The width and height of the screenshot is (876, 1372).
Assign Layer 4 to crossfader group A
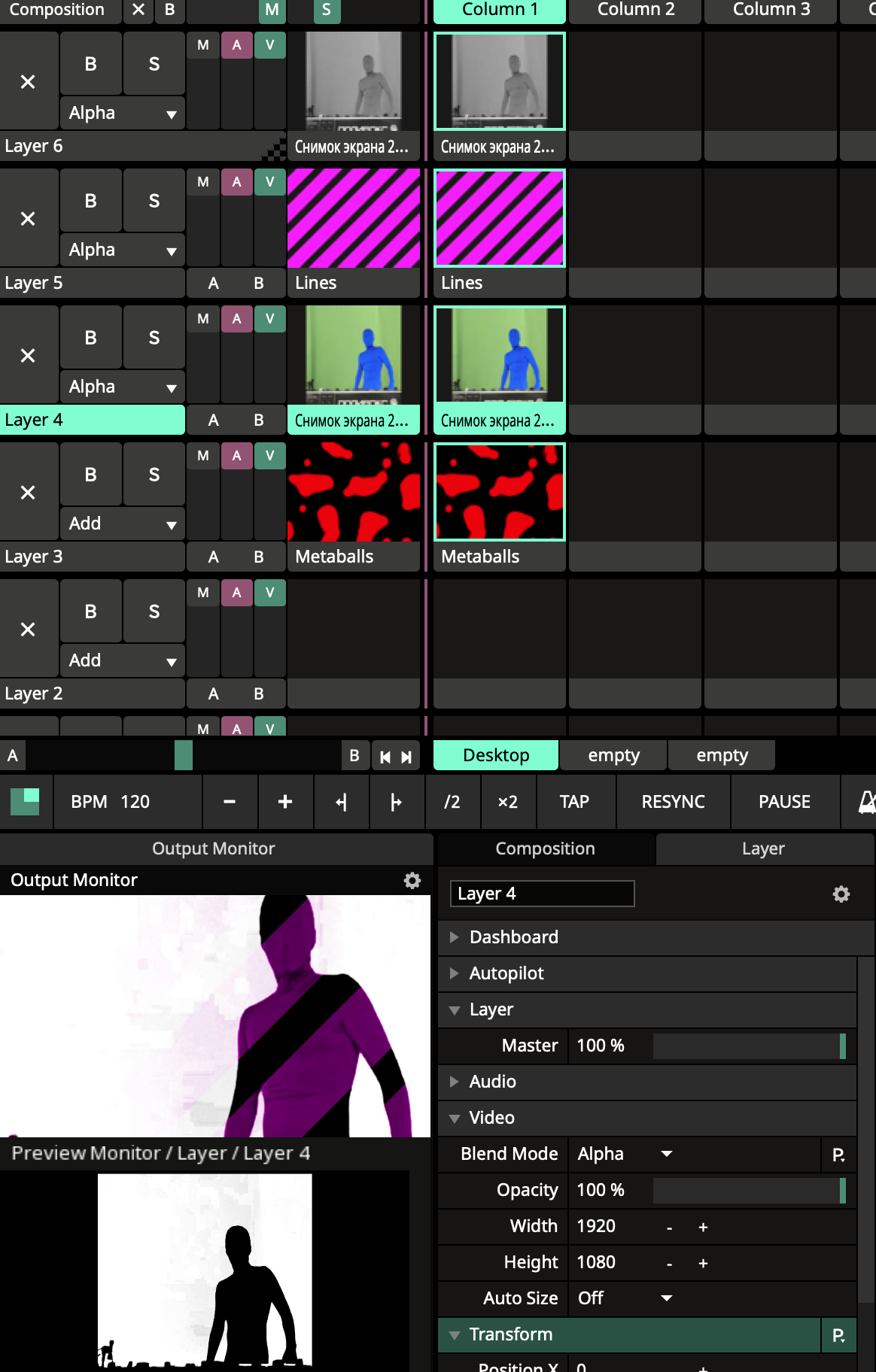[x=214, y=420]
